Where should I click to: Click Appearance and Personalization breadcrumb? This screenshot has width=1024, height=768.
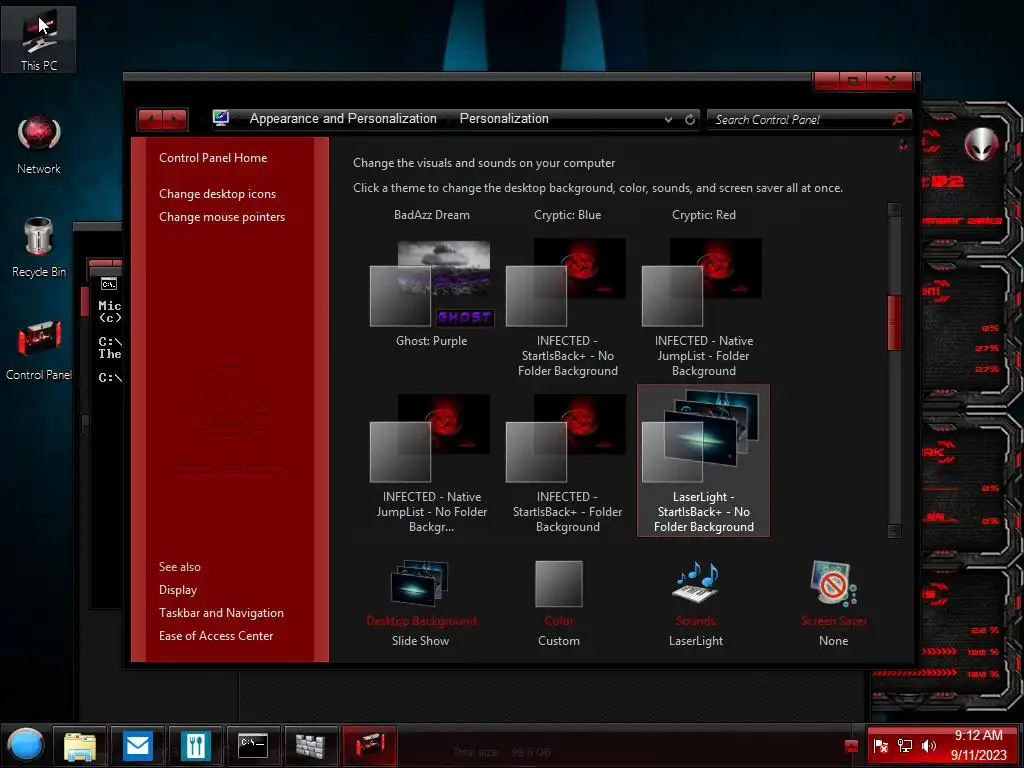[x=343, y=118]
